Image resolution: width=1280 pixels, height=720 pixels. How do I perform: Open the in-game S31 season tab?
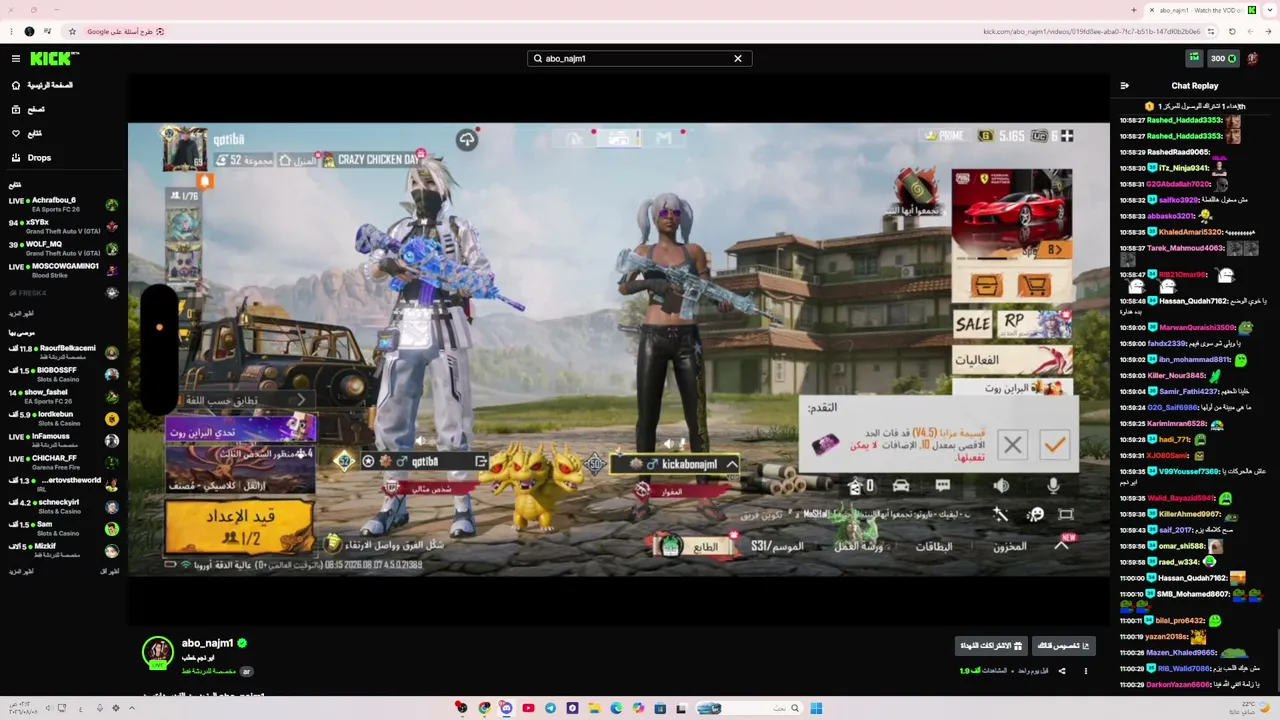point(776,547)
